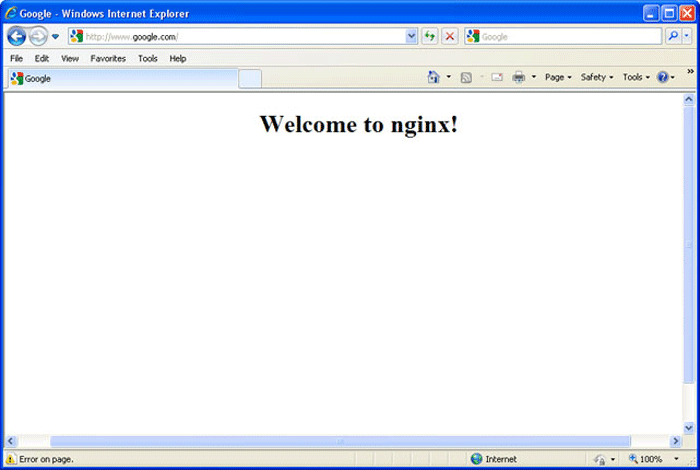Viewport: 700px width, 470px height.
Task: Open the View menu
Action: 70,59
